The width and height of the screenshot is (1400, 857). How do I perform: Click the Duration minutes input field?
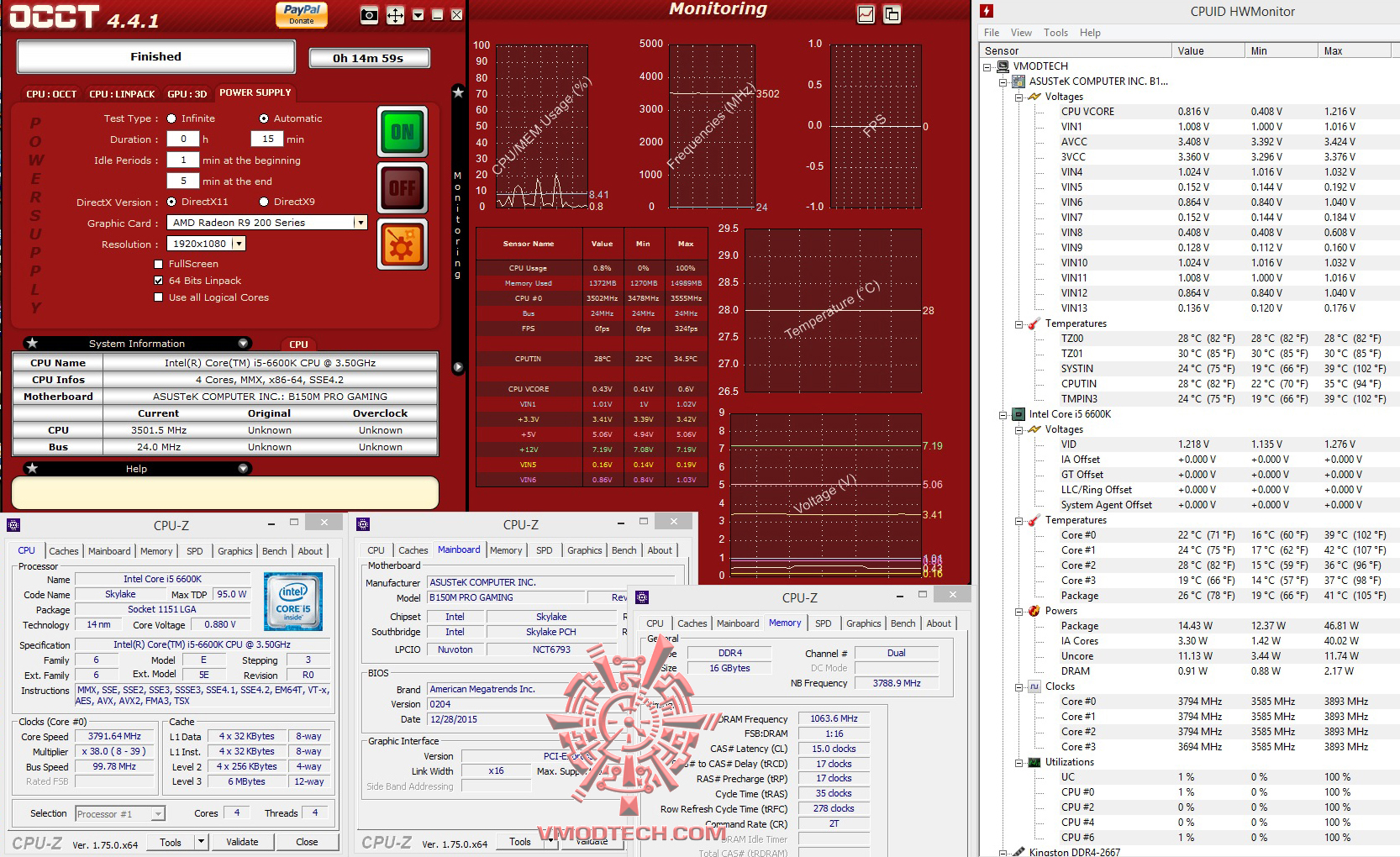click(x=267, y=139)
